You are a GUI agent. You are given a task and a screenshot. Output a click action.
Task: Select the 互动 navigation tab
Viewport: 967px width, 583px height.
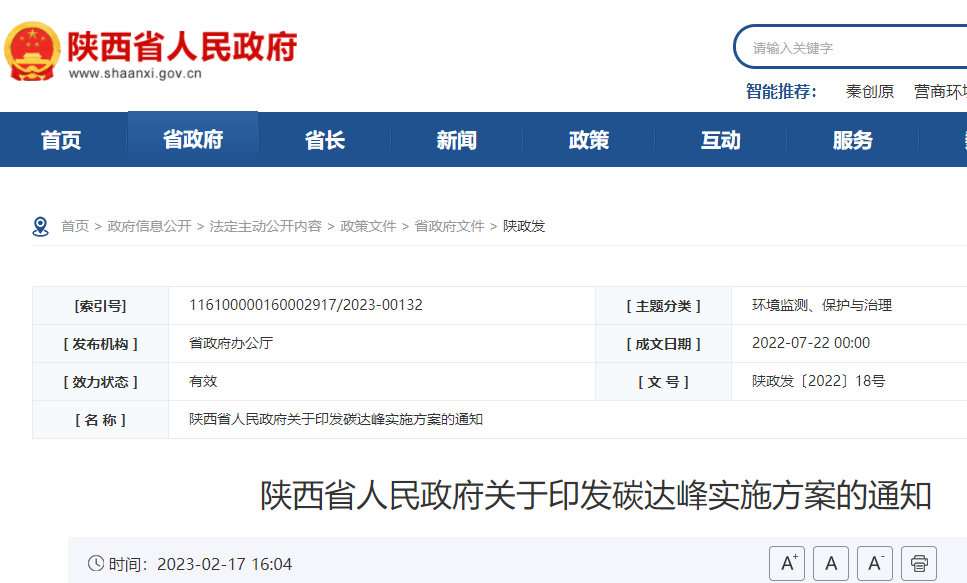tap(719, 140)
